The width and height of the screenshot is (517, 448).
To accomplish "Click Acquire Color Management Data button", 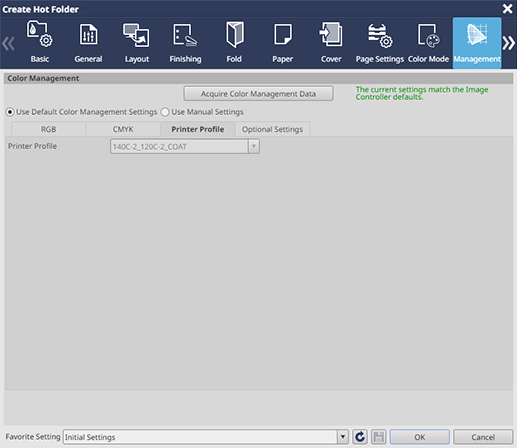I will pyautogui.click(x=258, y=94).
